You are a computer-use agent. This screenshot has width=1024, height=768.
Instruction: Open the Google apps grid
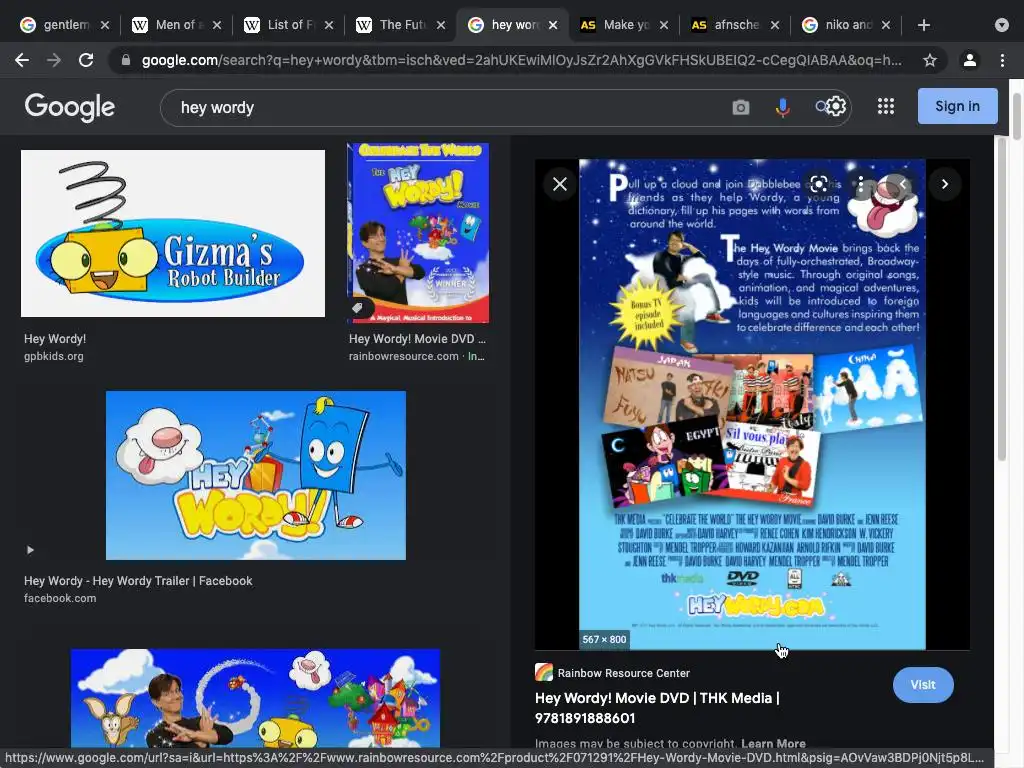coord(886,106)
